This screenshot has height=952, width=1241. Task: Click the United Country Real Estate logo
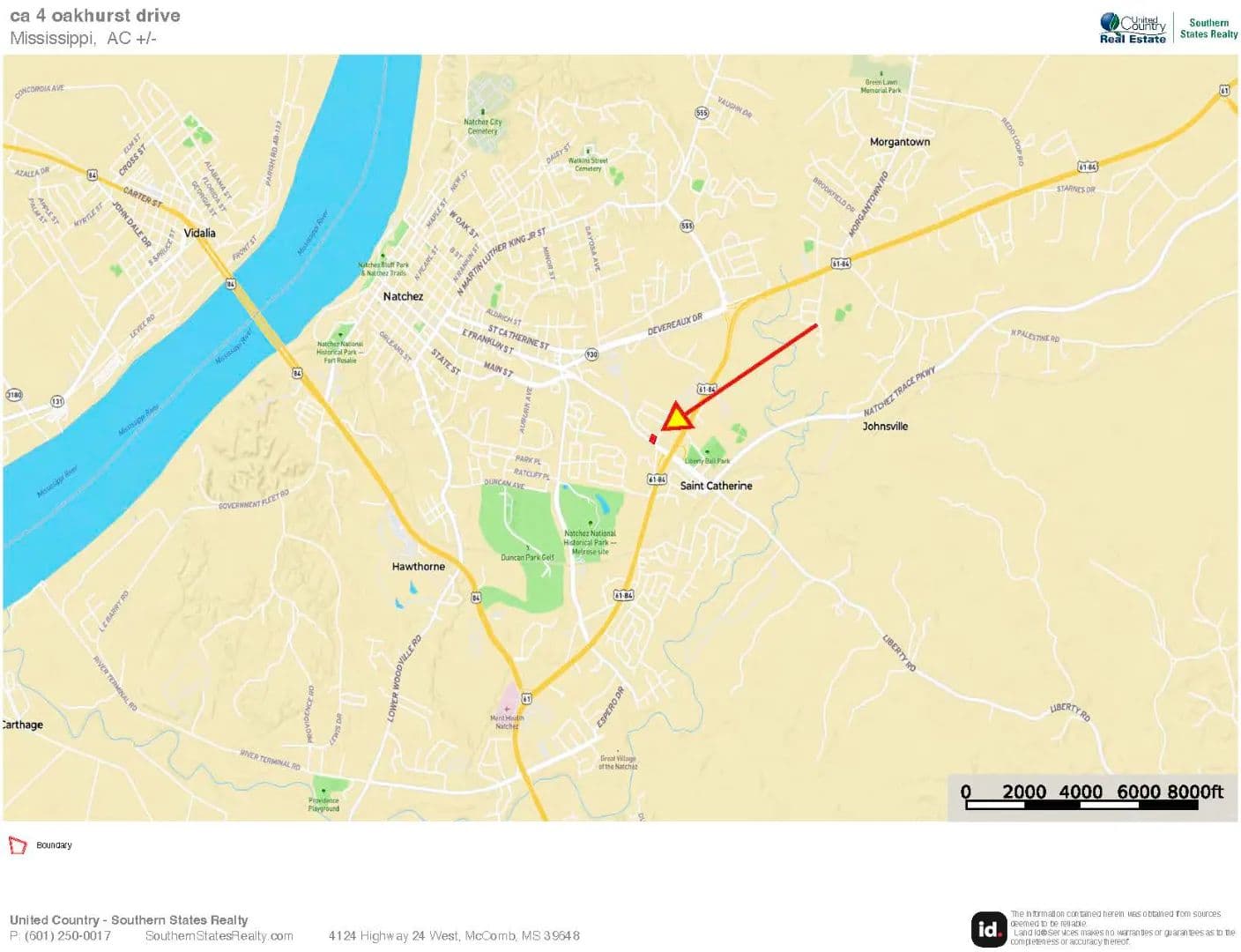pos(1133,28)
